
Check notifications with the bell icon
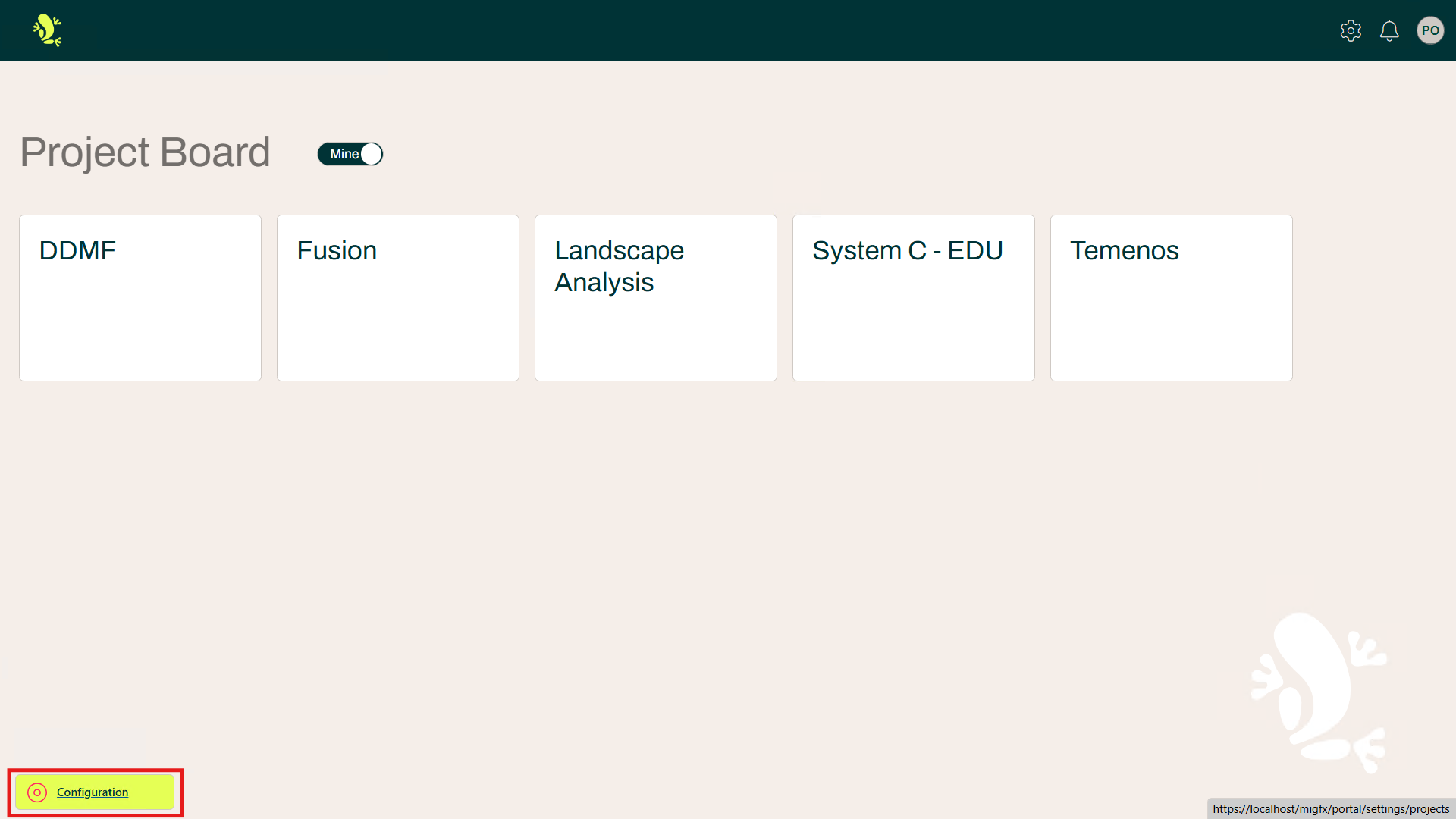1390,30
